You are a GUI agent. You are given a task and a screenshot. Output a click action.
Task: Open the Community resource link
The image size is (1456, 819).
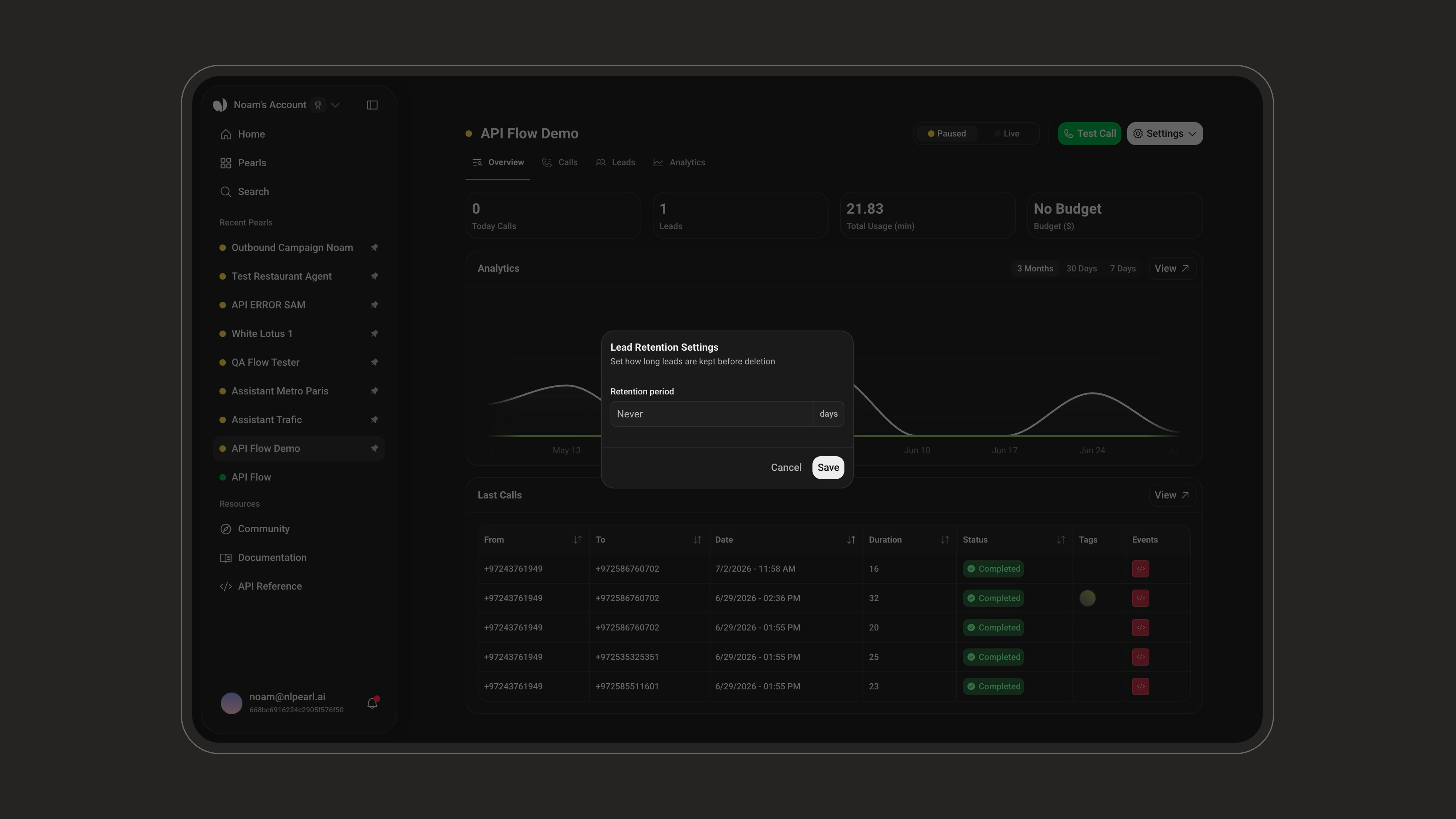[x=298, y=529]
